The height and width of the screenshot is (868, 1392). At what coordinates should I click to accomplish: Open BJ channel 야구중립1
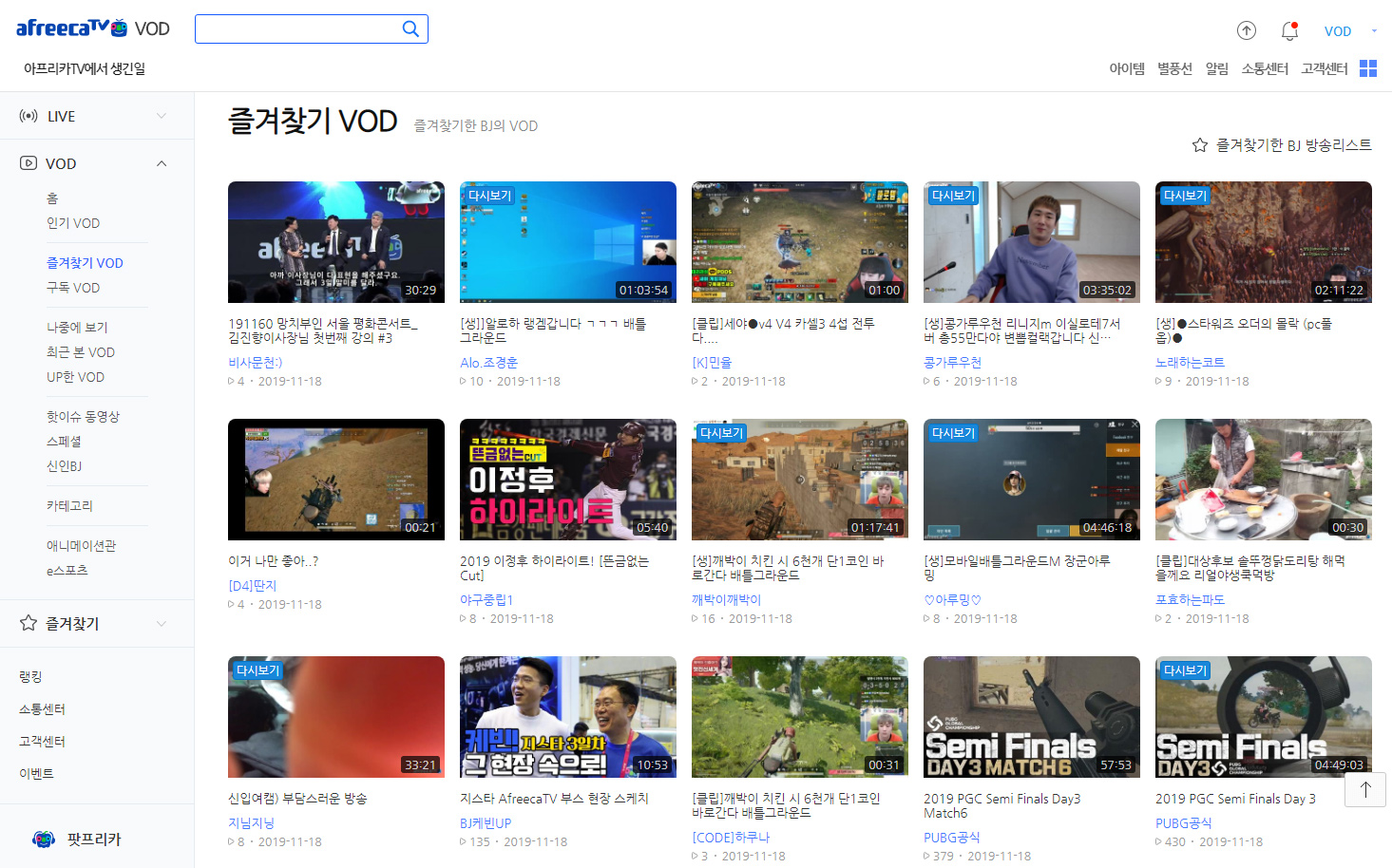point(486,600)
